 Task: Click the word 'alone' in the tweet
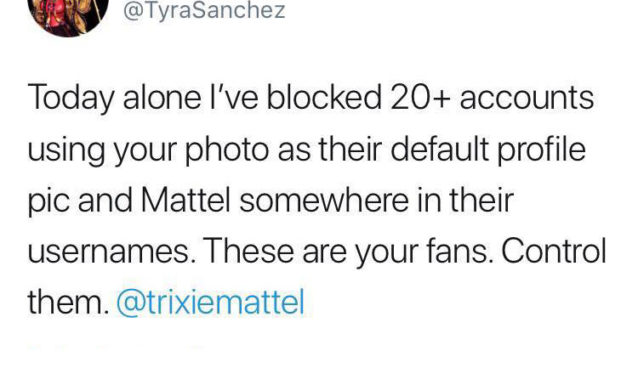pos(162,97)
